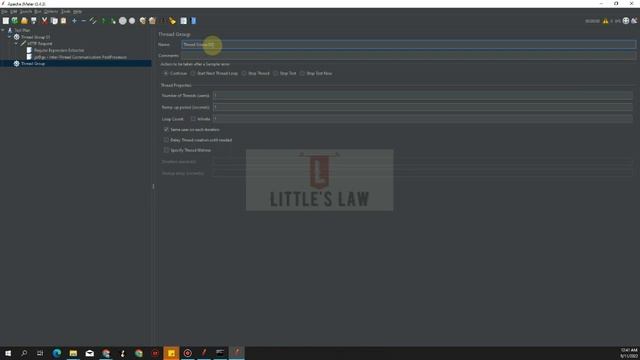Click the yellow warning log icon

coord(605,21)
